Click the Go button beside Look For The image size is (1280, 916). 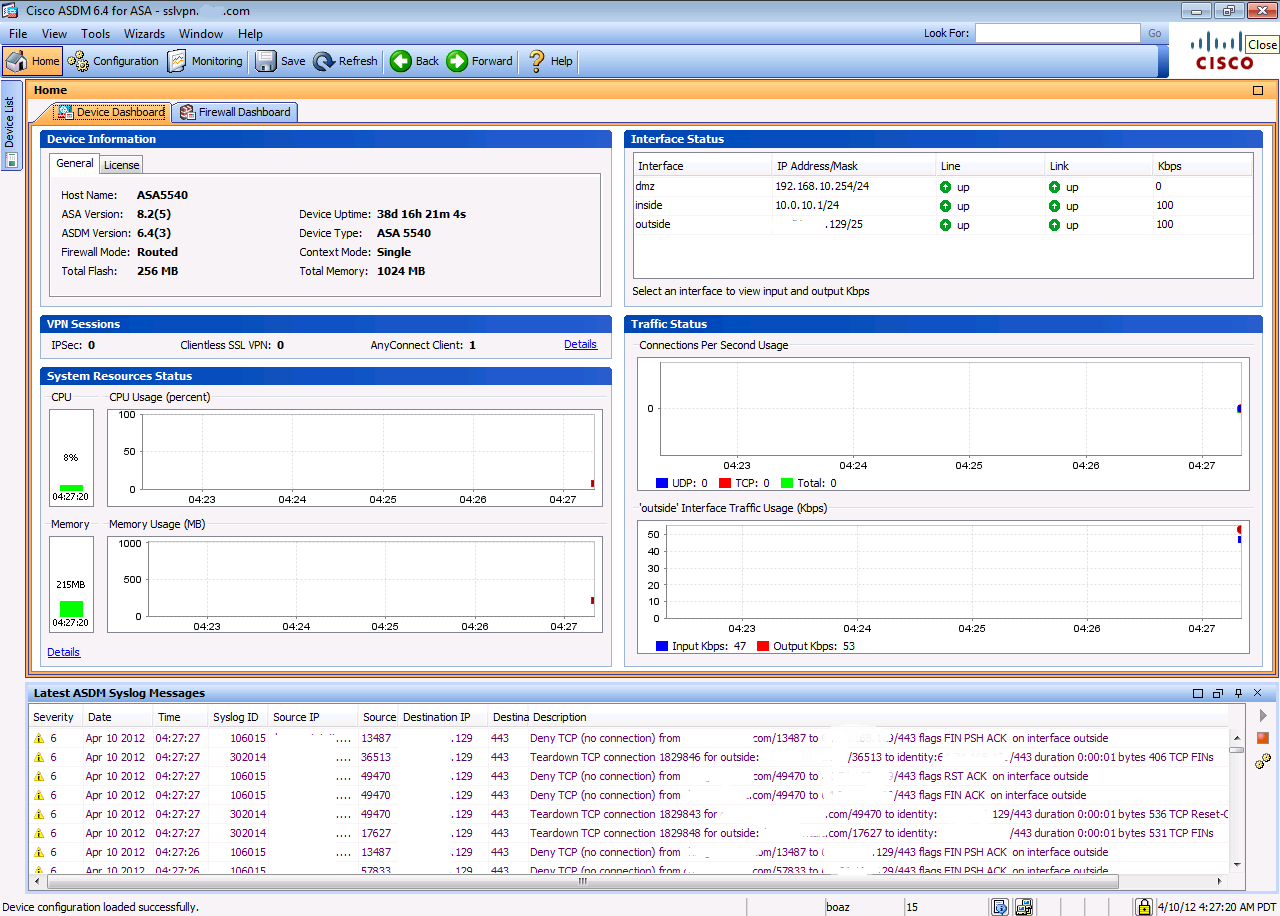pos(1154,33)
